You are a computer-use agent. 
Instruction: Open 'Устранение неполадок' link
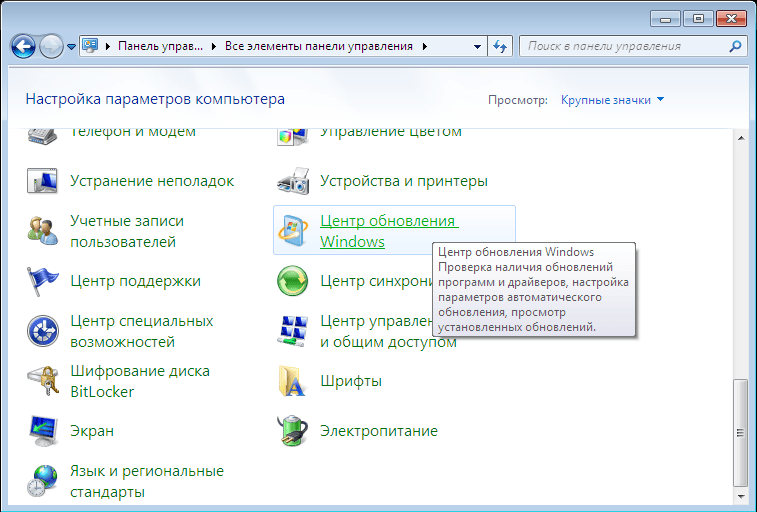coord(152,181)
